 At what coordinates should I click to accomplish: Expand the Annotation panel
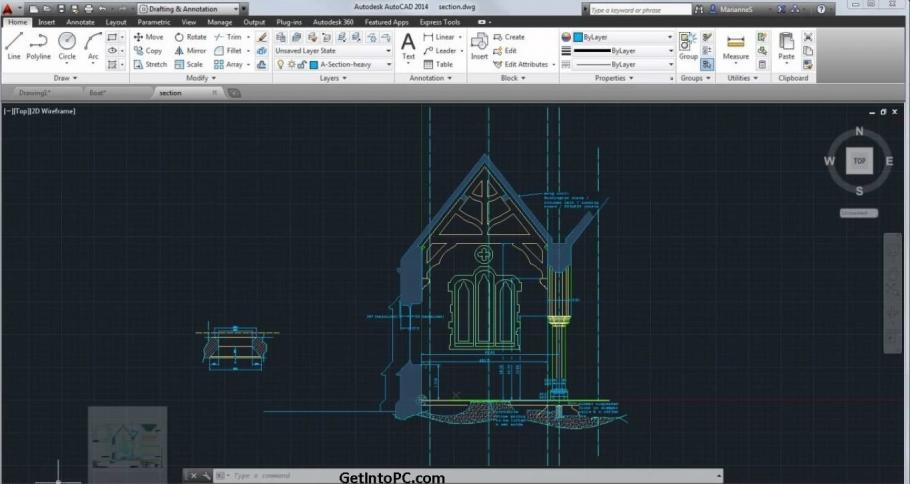point(431,78)
